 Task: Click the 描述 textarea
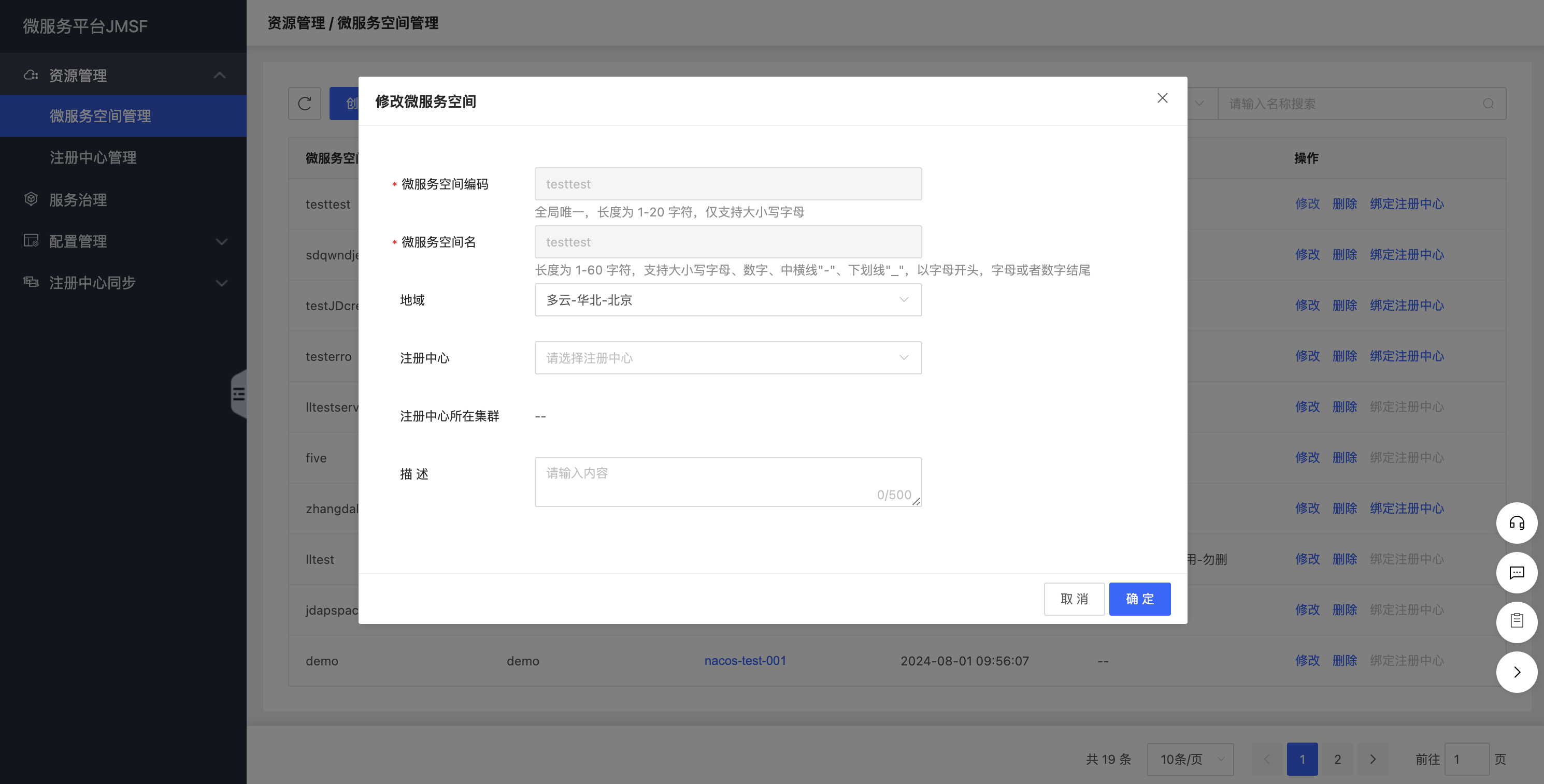(x=727, y=482)
